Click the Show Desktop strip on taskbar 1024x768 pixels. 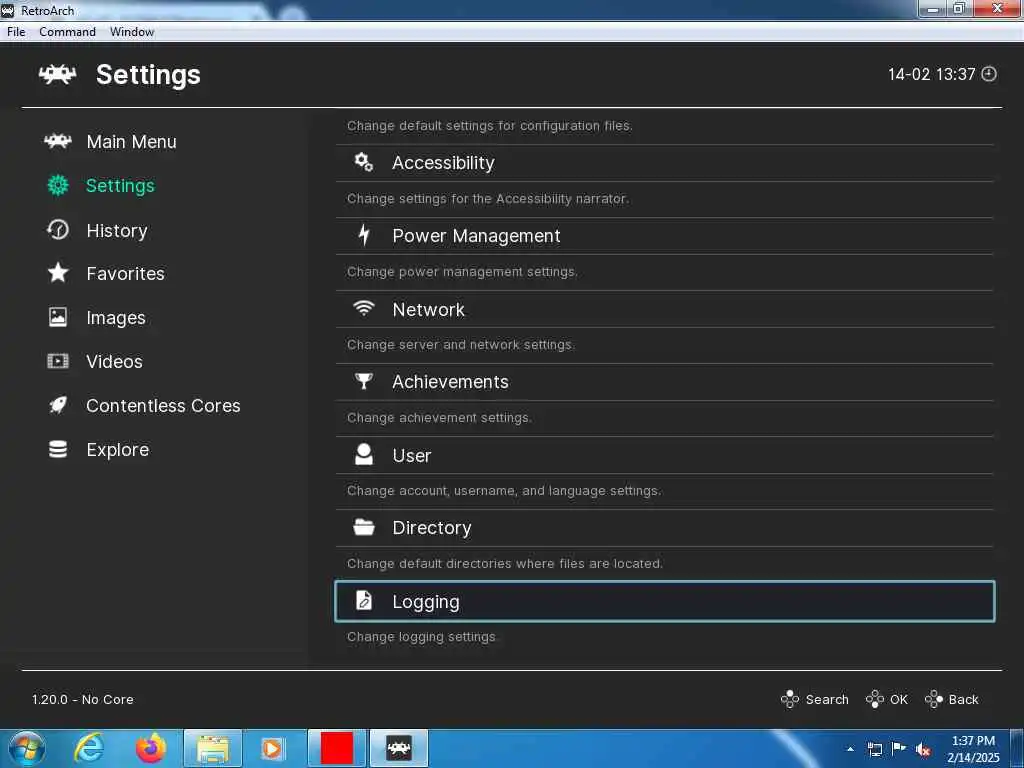click(1017, 748)
